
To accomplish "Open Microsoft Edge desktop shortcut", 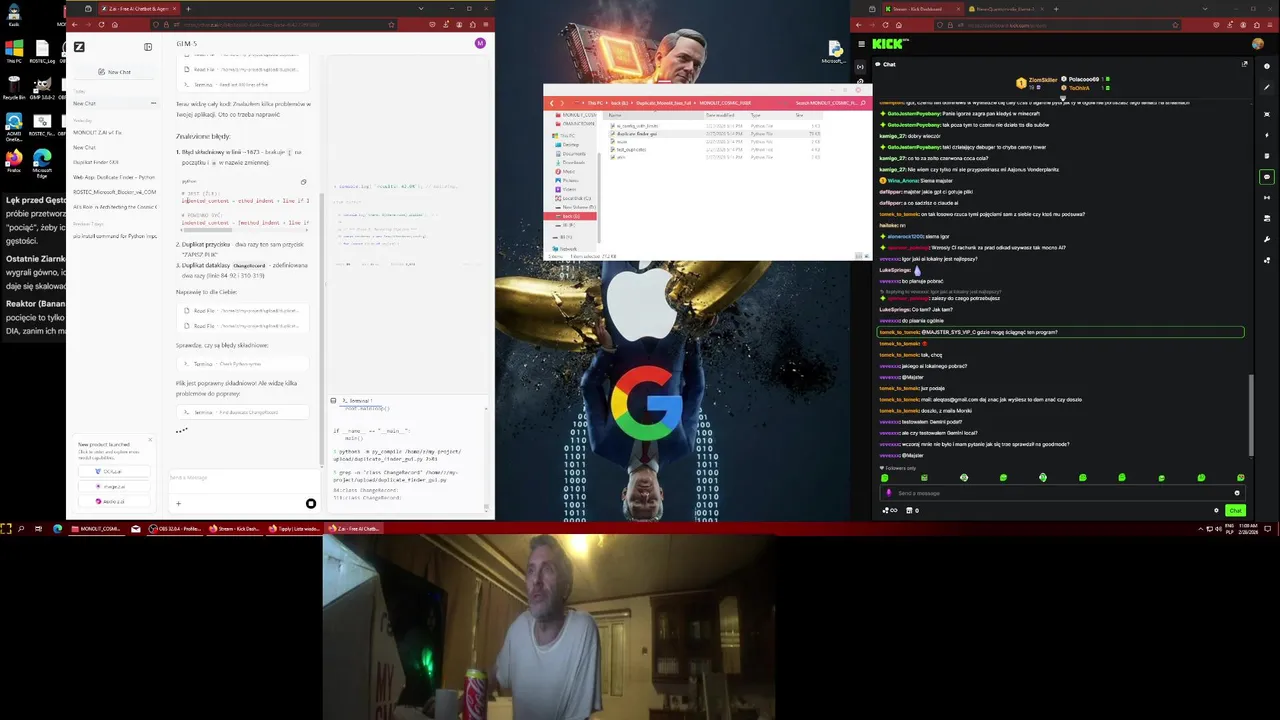I will click(42, 162).
